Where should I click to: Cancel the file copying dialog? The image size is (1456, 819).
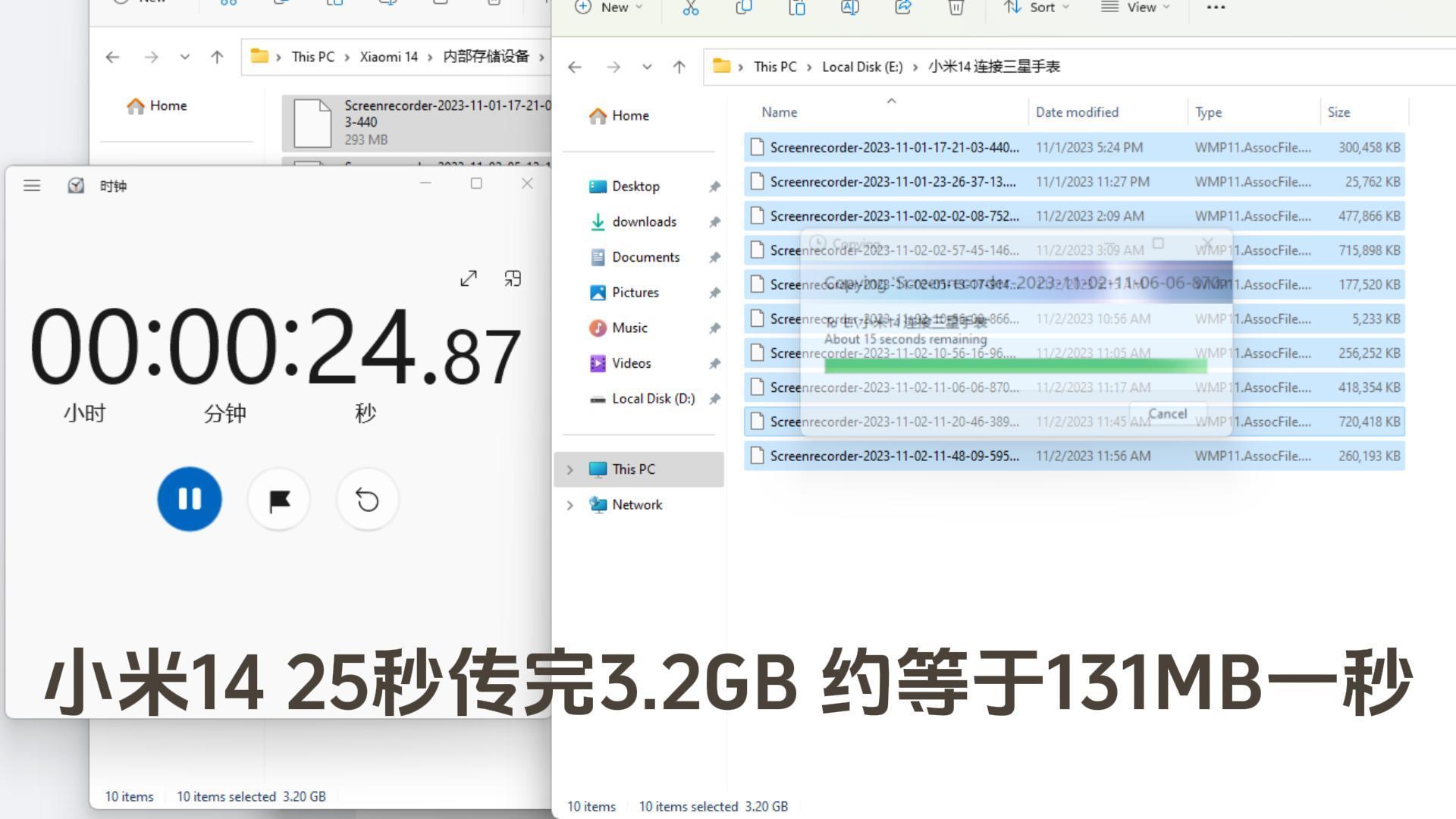[x=1167, y=414]
